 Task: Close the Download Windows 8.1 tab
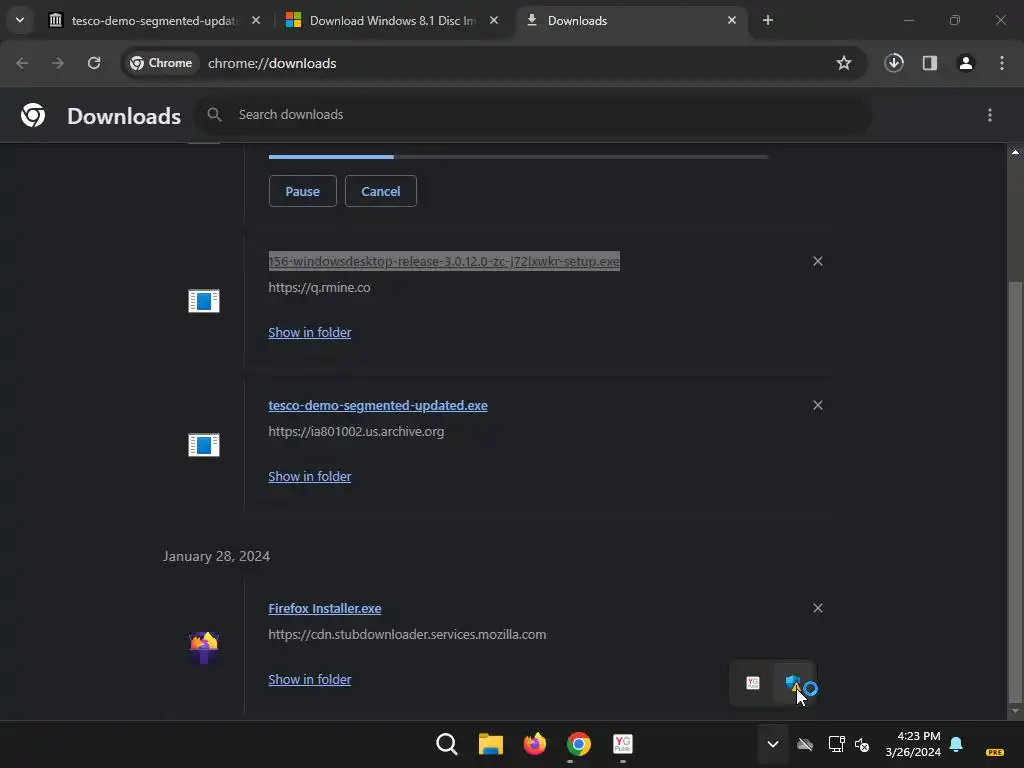click(494, 20)
